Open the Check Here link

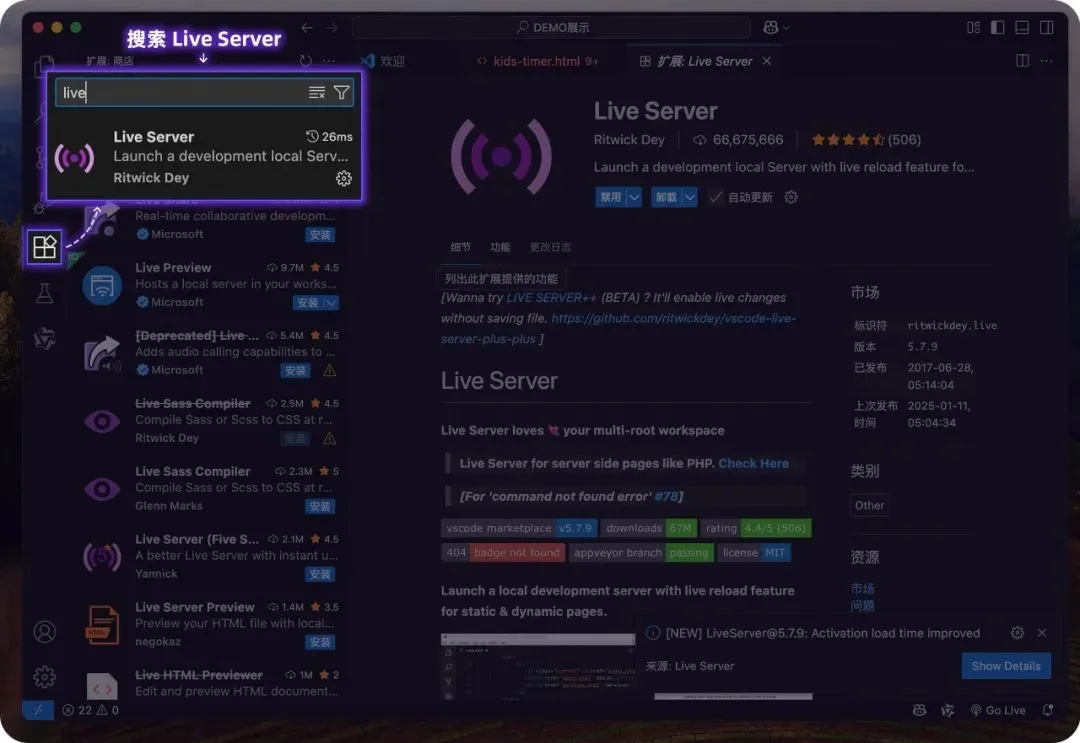coord(754,463)
